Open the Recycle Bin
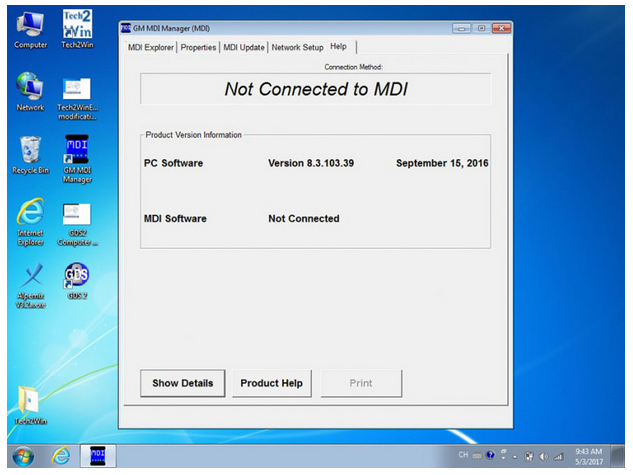 [30, 155]
